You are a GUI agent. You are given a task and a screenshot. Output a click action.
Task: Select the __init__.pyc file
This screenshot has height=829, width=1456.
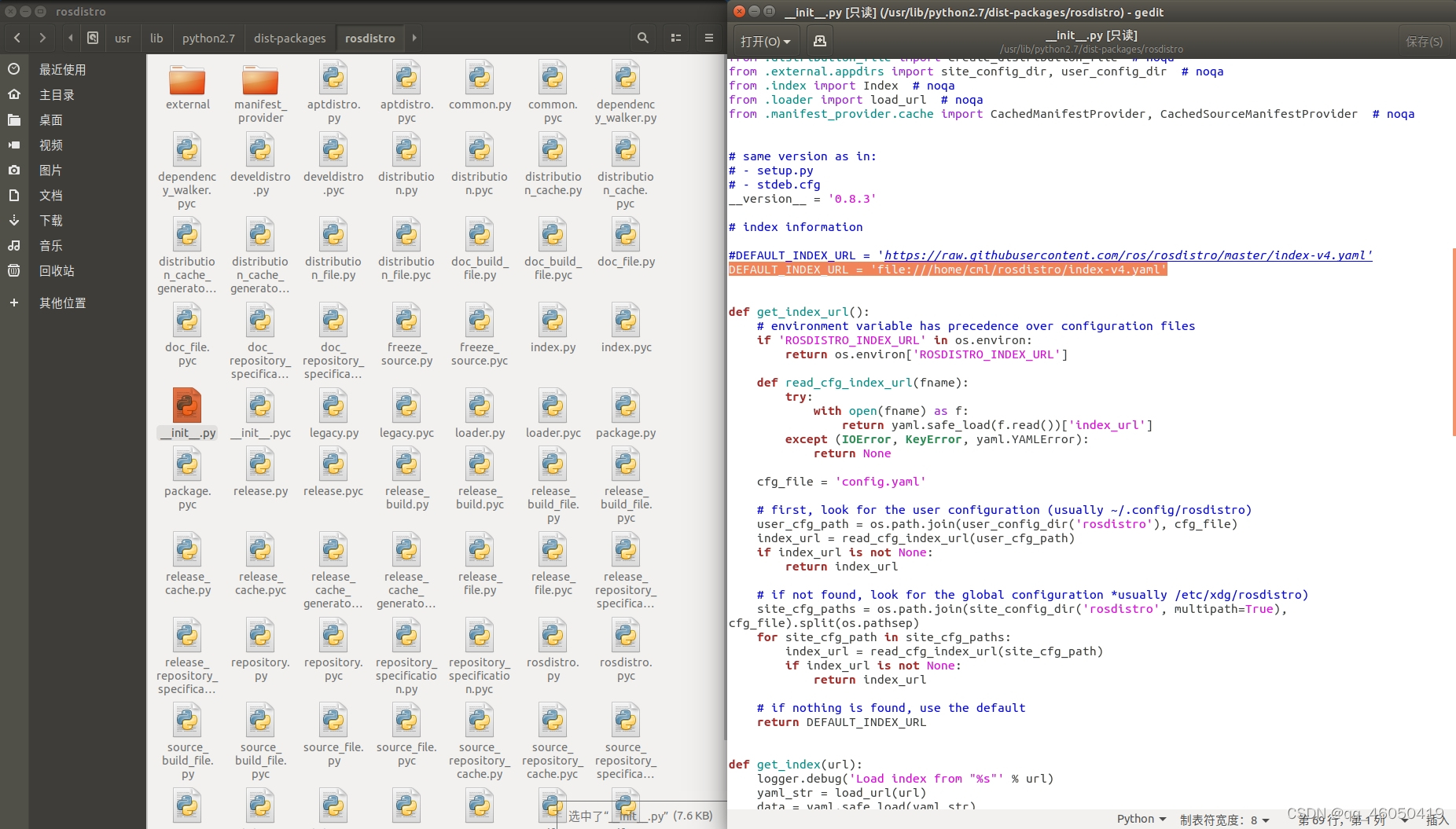click(260, 415)
